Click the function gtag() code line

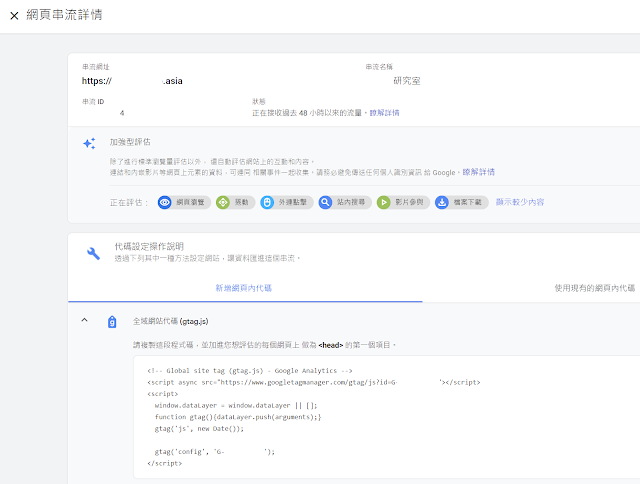238,417
